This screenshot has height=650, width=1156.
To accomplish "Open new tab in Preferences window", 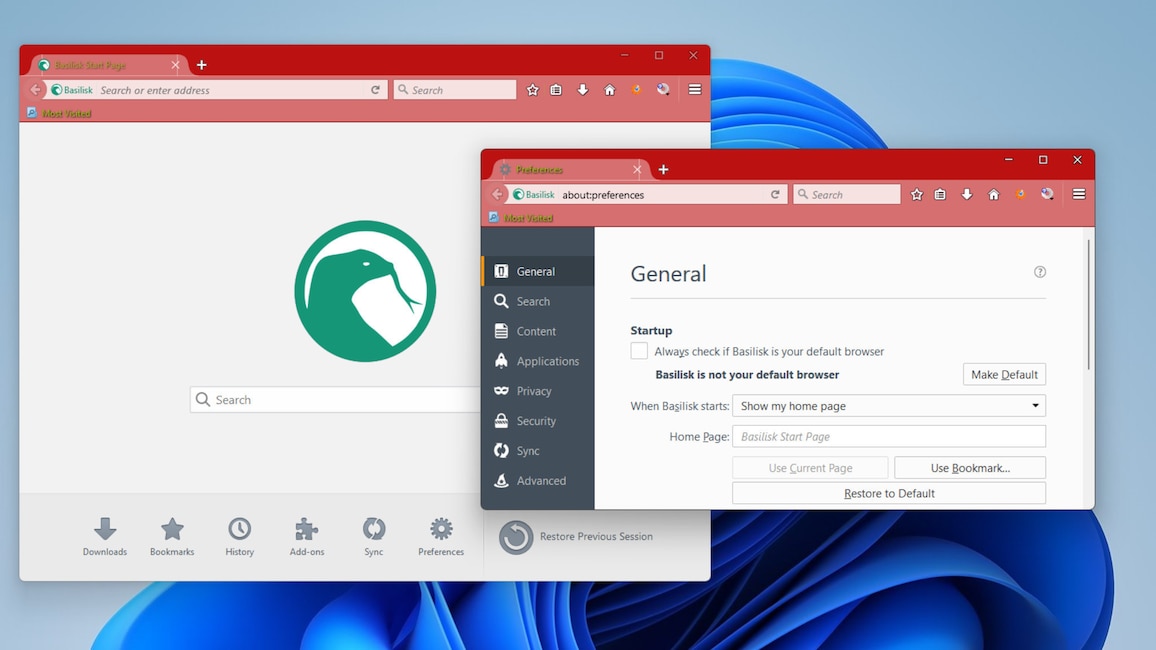I will (x=664, y=170).
